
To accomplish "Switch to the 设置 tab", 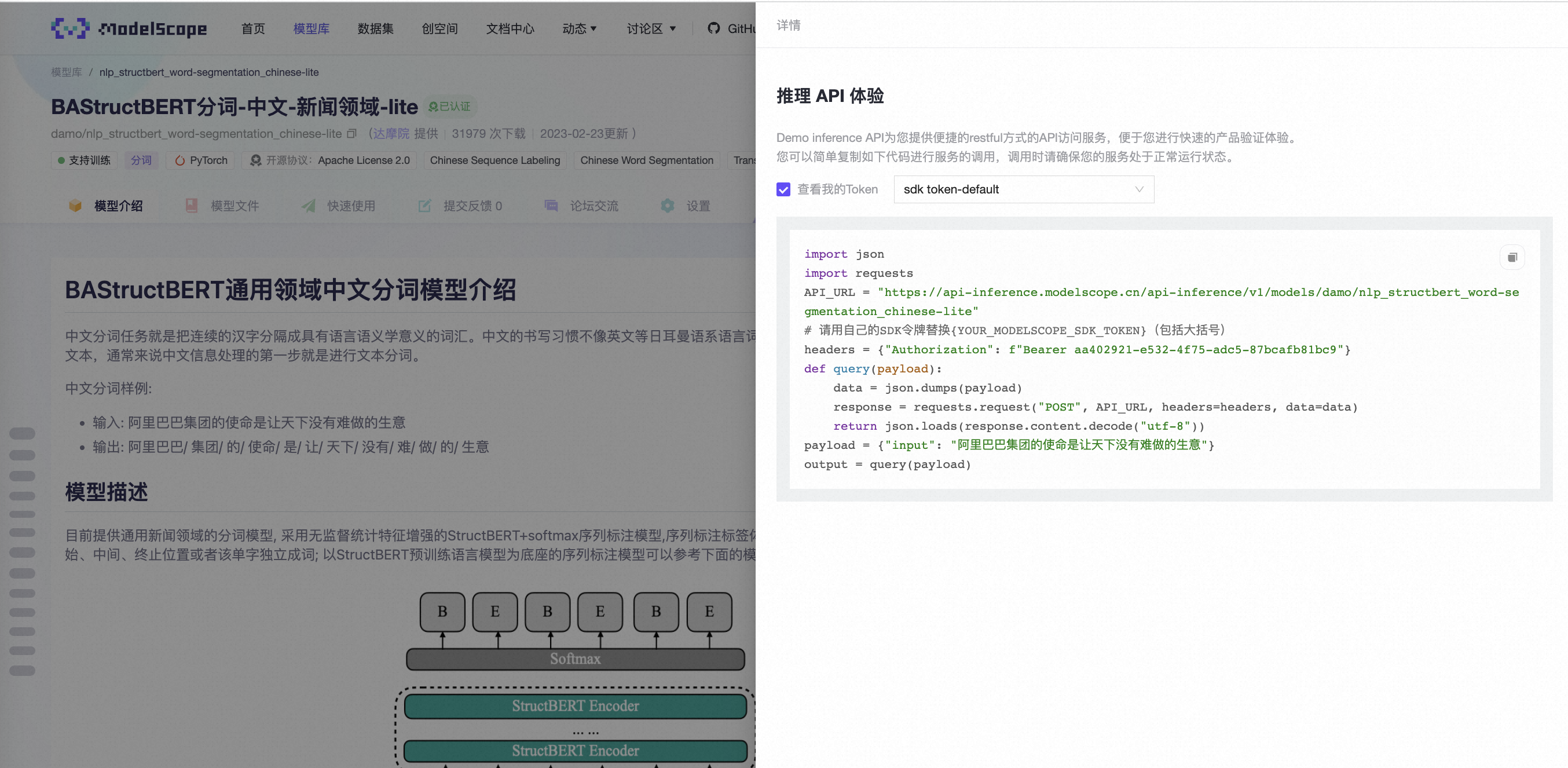I will click(686, 206).
